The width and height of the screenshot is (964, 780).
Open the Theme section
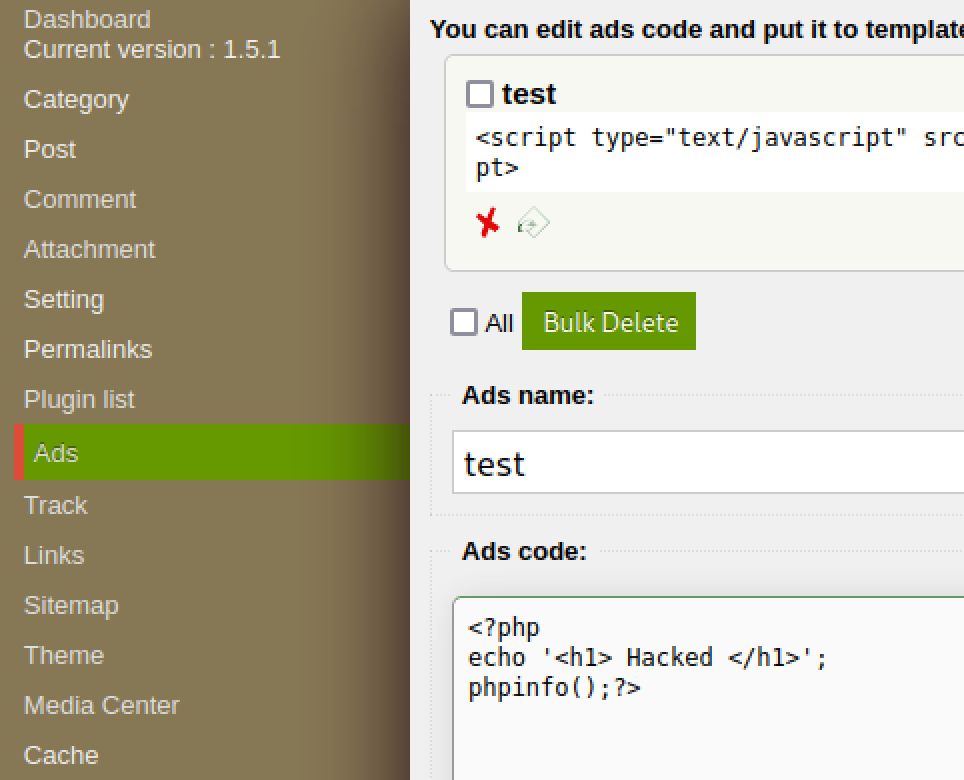(64, 655)
